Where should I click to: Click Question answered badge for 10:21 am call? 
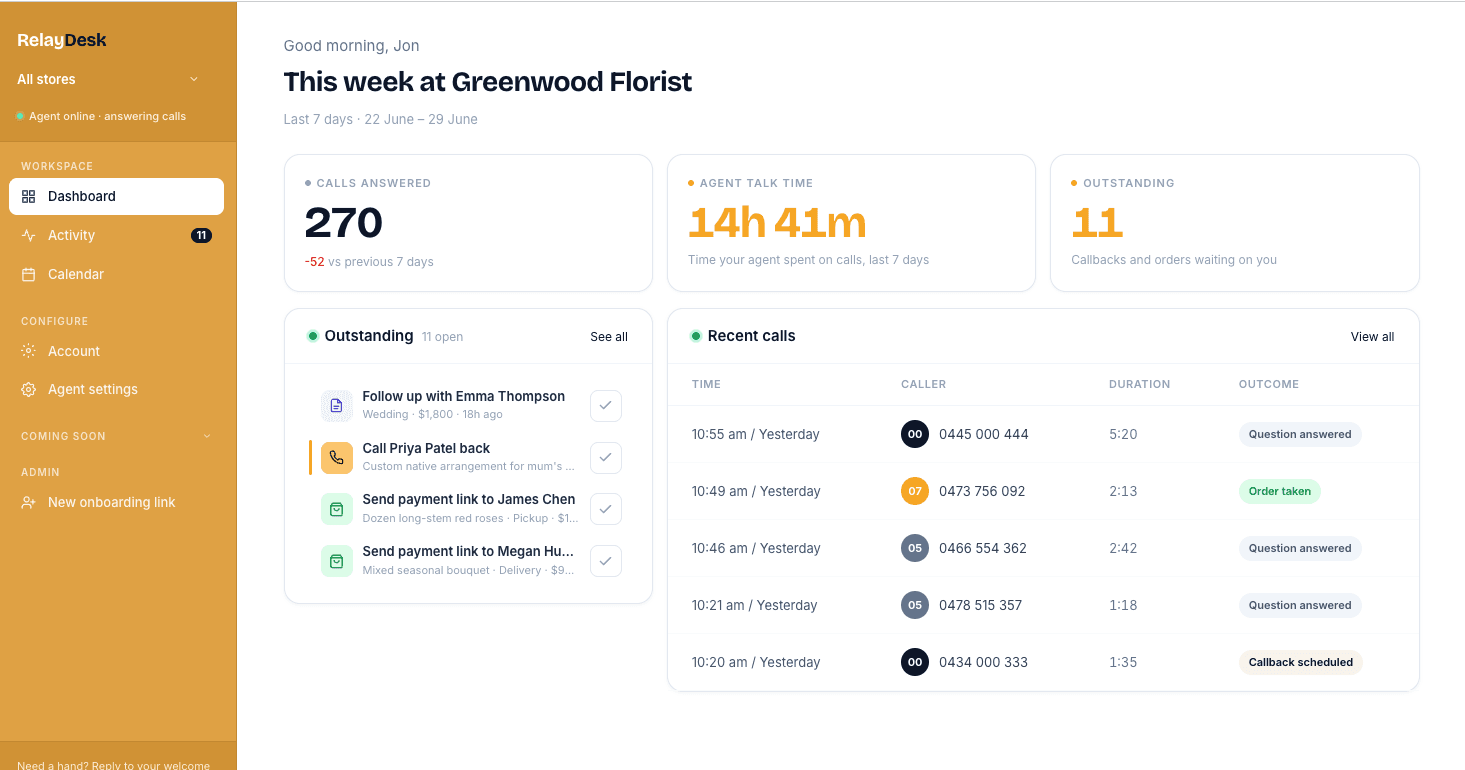1300,605
